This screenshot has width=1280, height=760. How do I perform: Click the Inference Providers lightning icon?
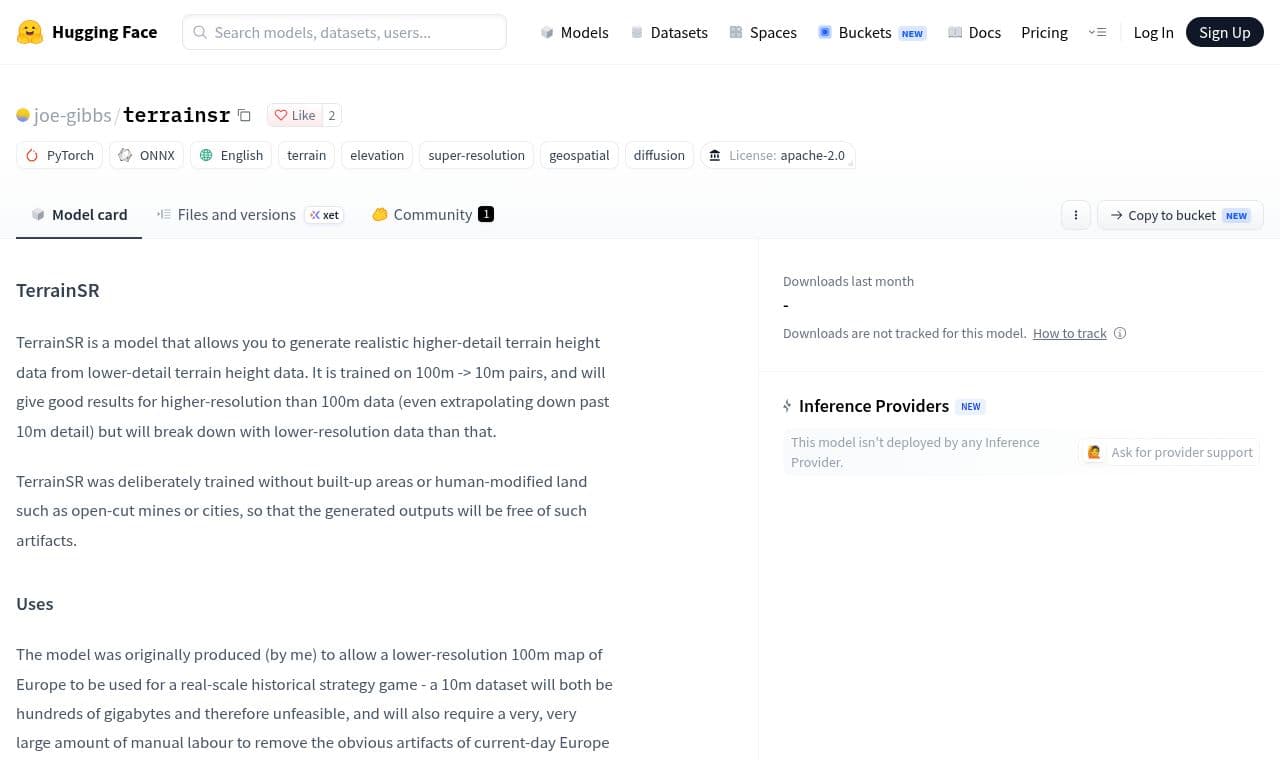tap(788, 406)
